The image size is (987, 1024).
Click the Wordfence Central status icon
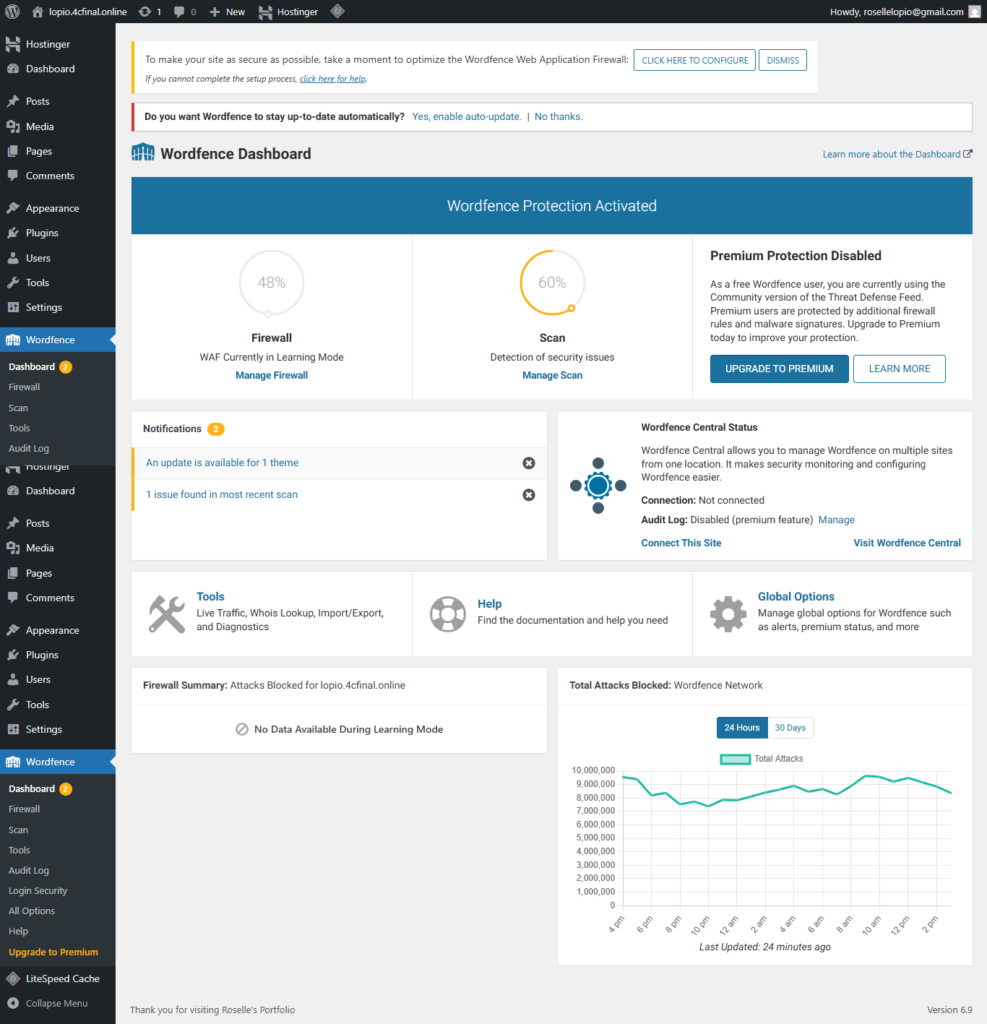(x=597, y=486)
